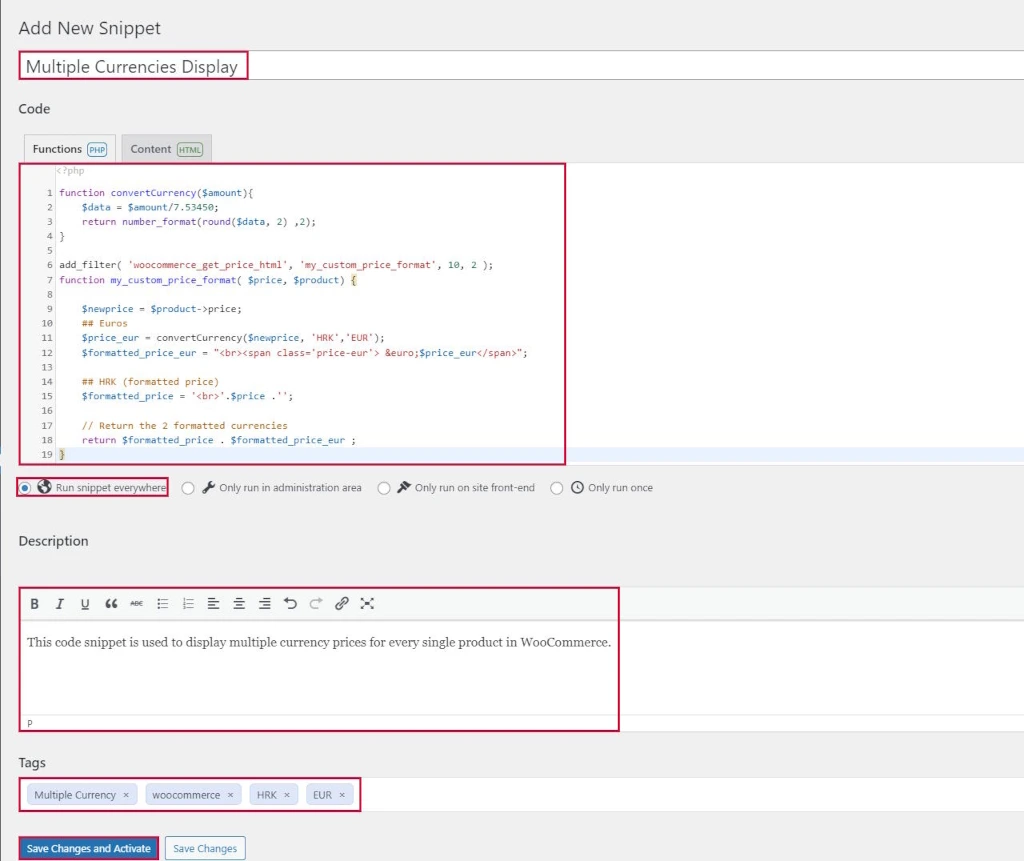Create a numbered list in description

(x=188, y=603)
